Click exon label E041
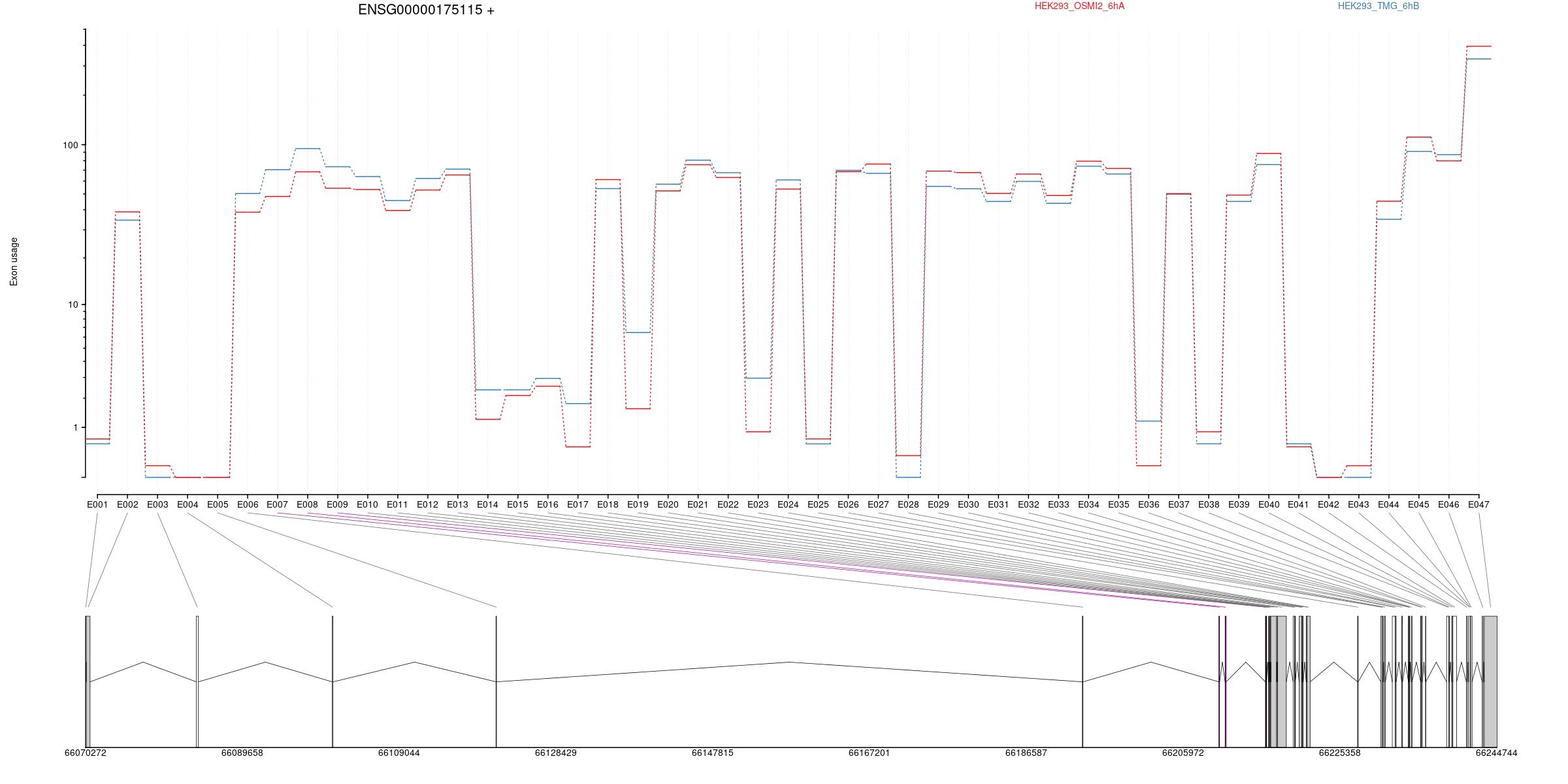Image resolution: width=1568 pixels, height=784 pixels. (1299, 504)
